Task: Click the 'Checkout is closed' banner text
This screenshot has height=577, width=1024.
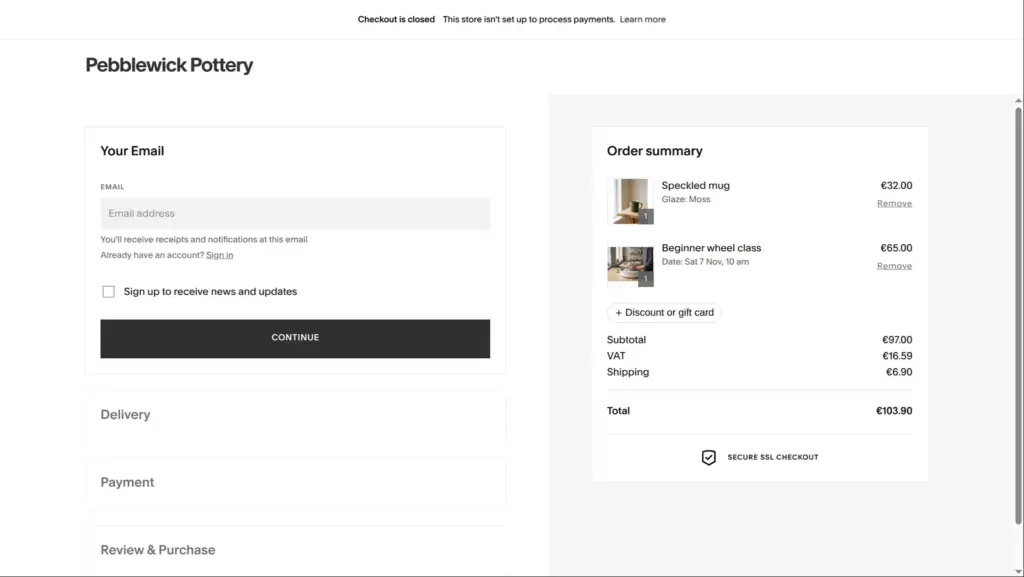Action: point(396,20)
